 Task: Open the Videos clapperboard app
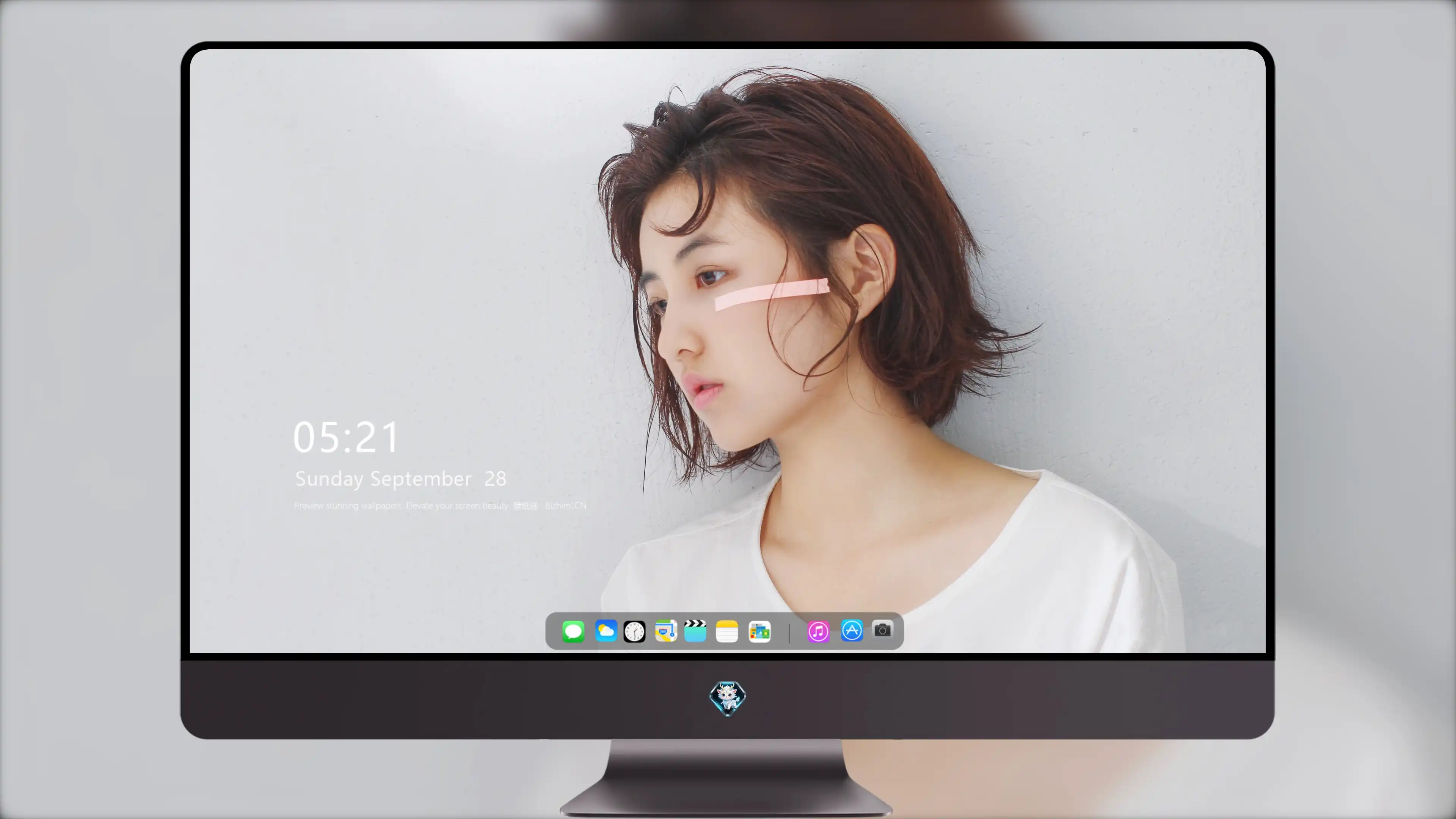point(695,631)
